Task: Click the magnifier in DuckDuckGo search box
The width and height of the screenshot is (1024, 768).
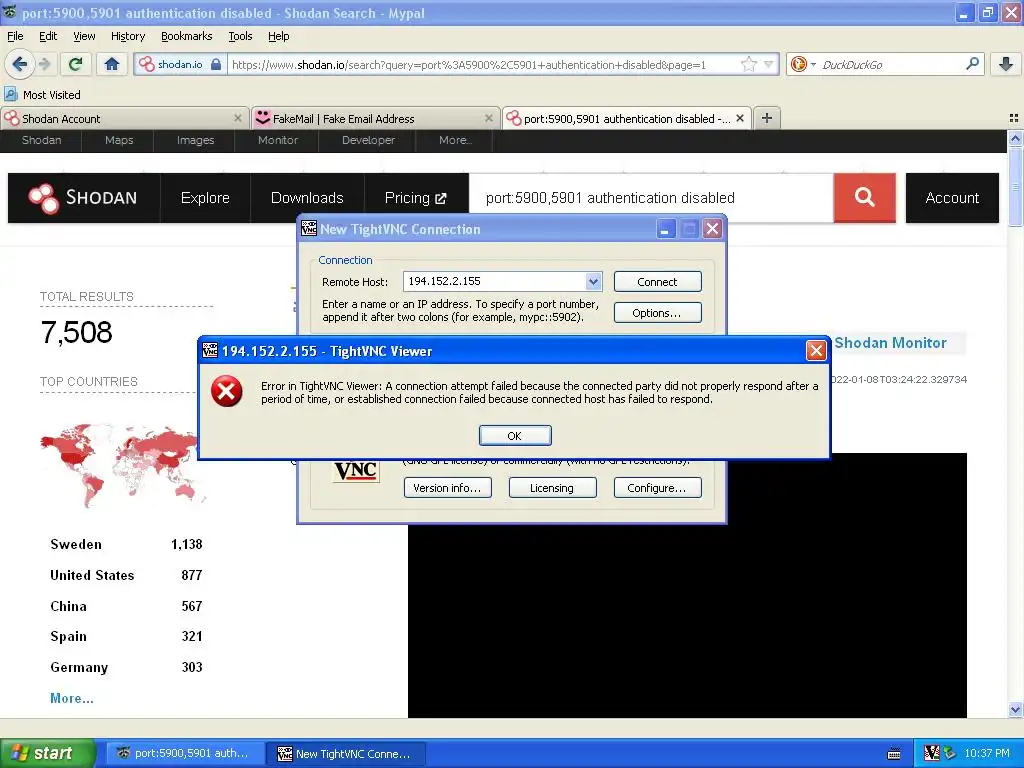Action: 972,64
